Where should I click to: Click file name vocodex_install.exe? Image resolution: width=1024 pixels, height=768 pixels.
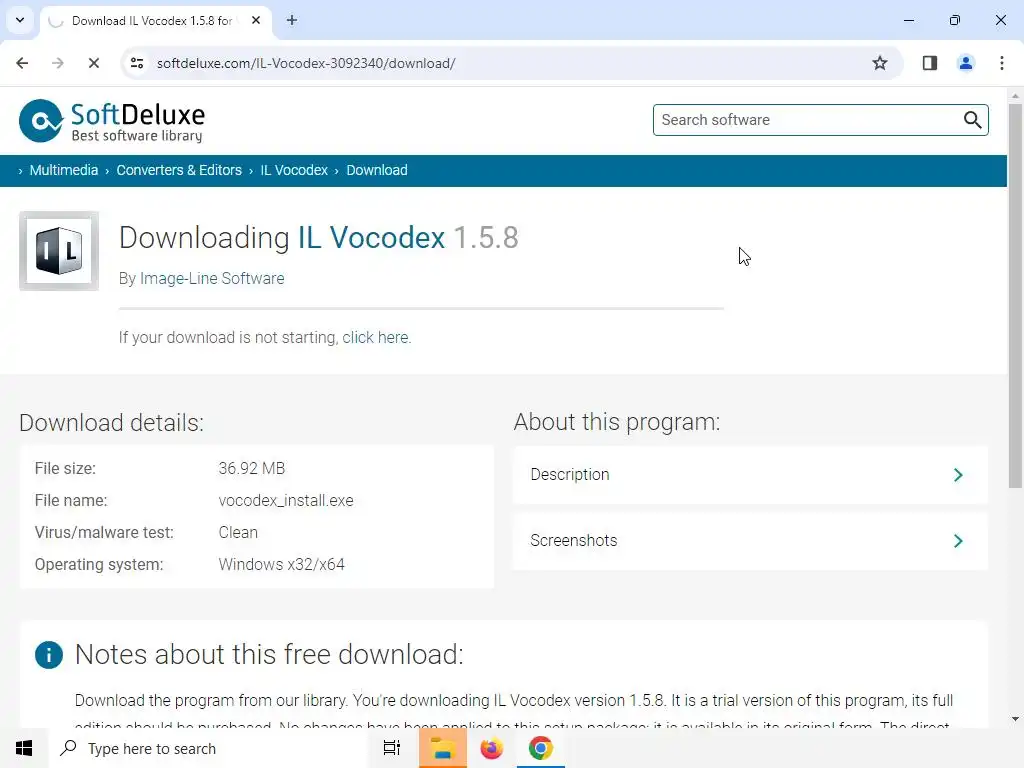pos(286,500)
